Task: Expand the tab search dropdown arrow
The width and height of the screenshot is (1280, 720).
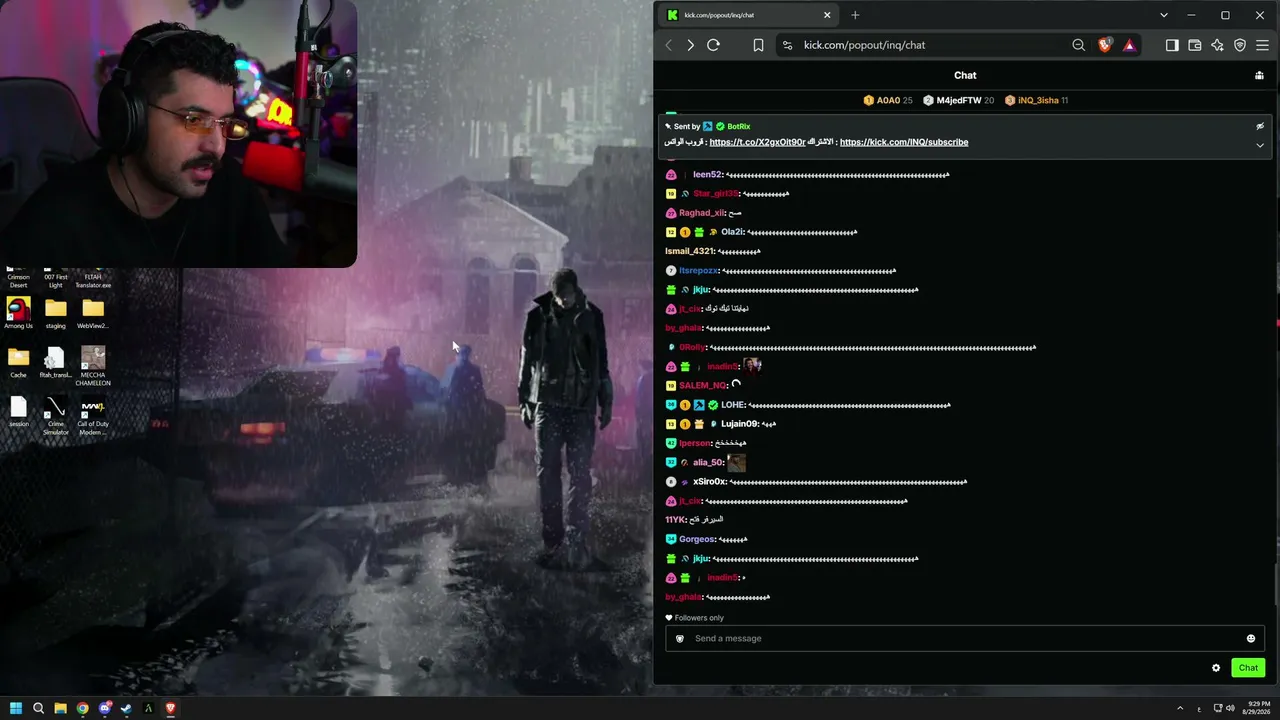Action: click(x=1164, y=15)
